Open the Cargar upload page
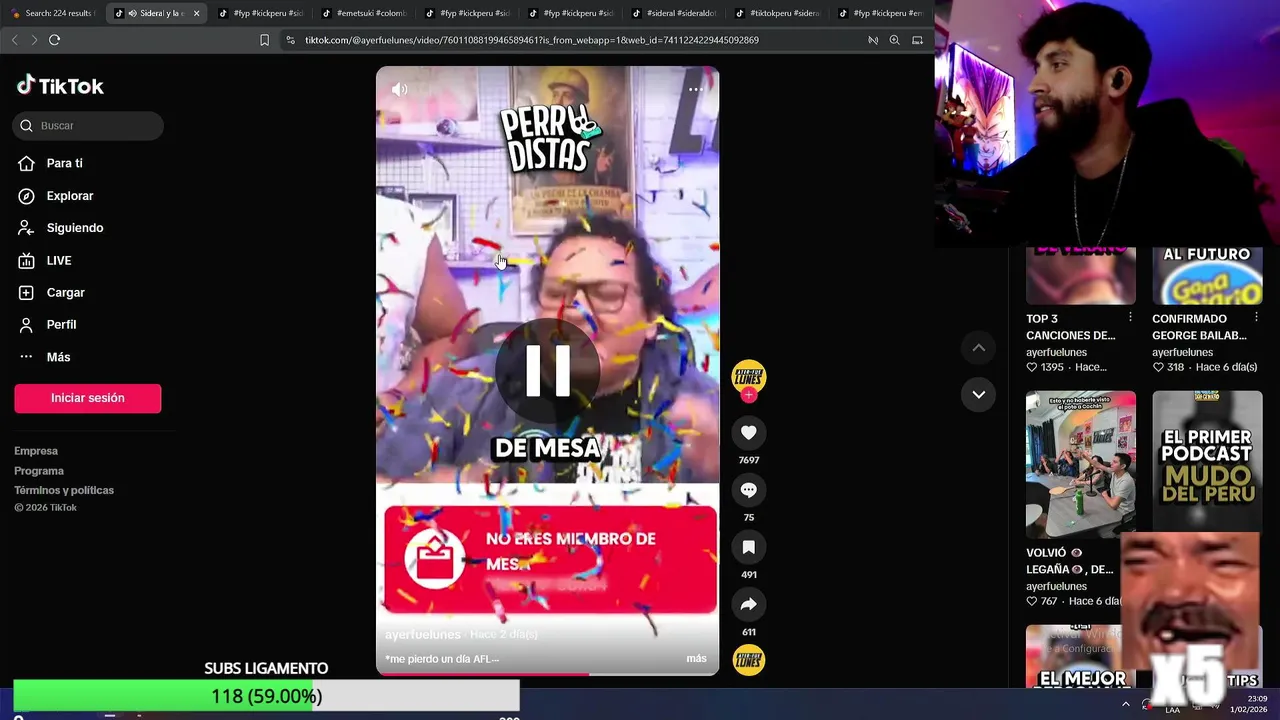 coord(65,292)
